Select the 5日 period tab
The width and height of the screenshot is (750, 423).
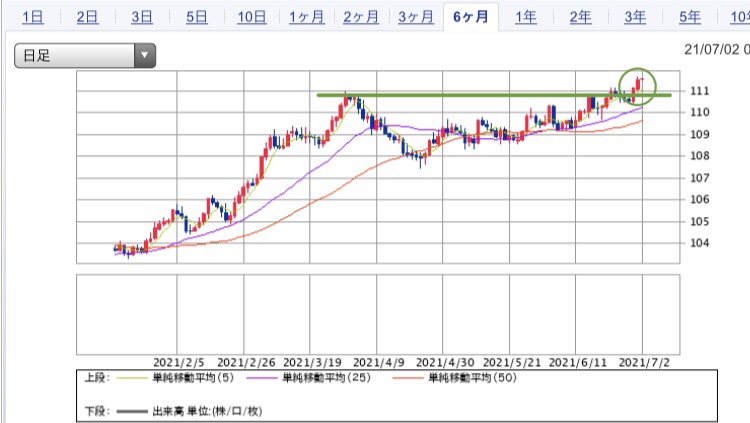point(197,18)
